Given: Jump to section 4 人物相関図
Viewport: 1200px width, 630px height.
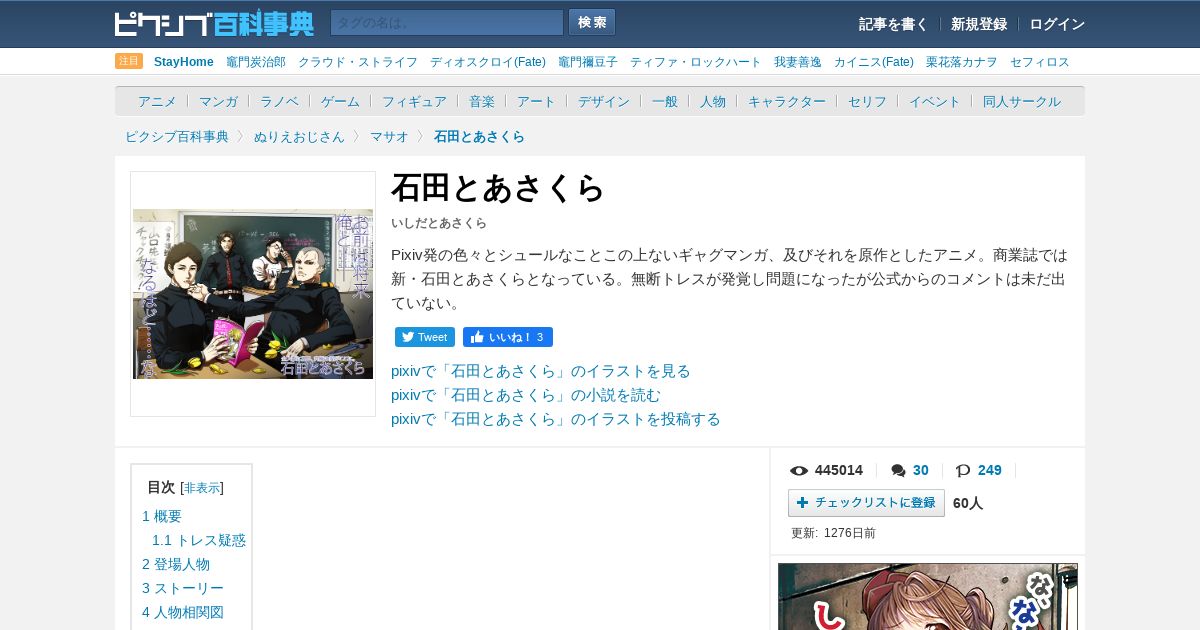Looking at the screenshot, I should click(183, 612).
